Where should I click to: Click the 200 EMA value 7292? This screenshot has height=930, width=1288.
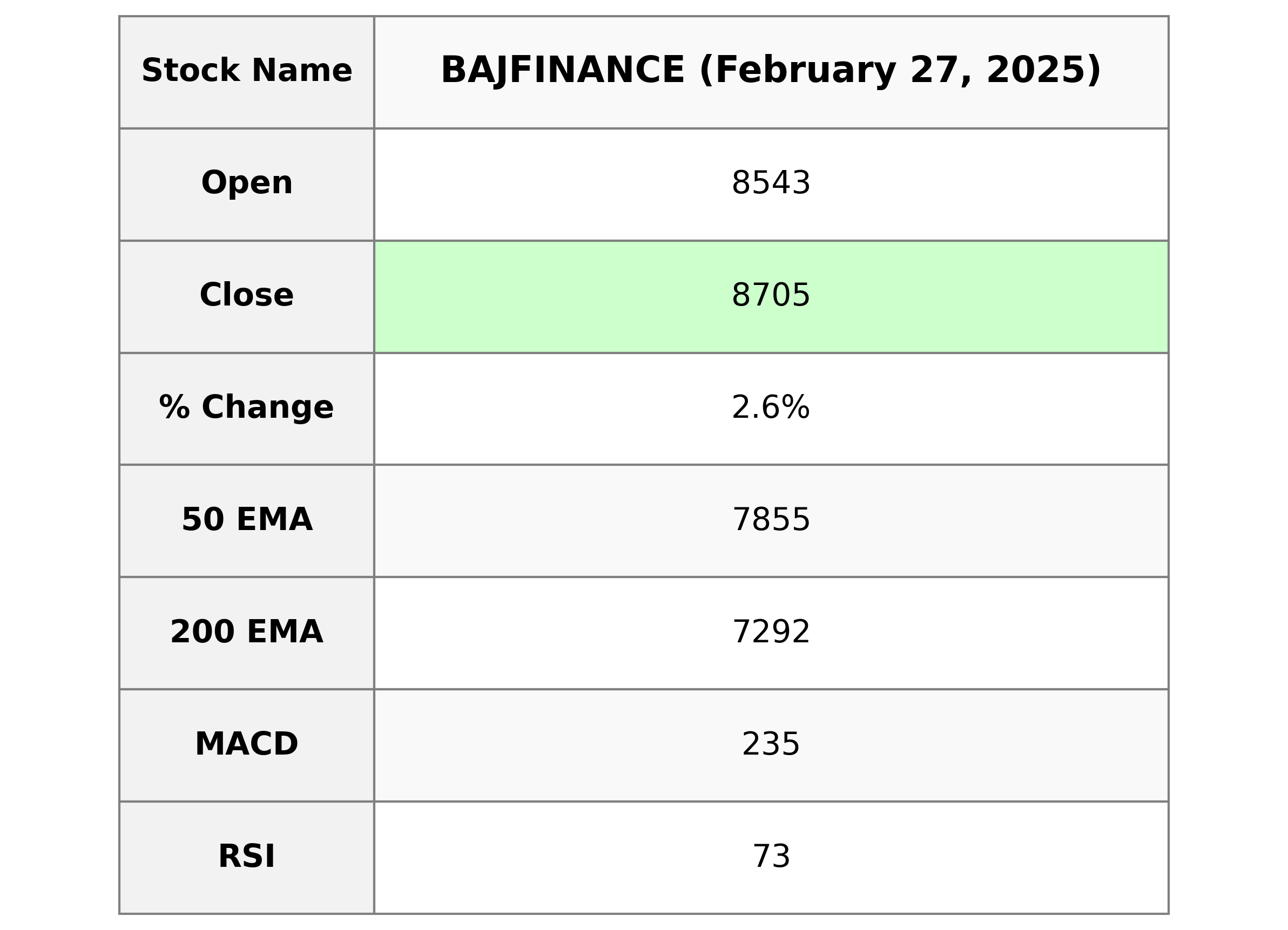(x=771, y=633)
